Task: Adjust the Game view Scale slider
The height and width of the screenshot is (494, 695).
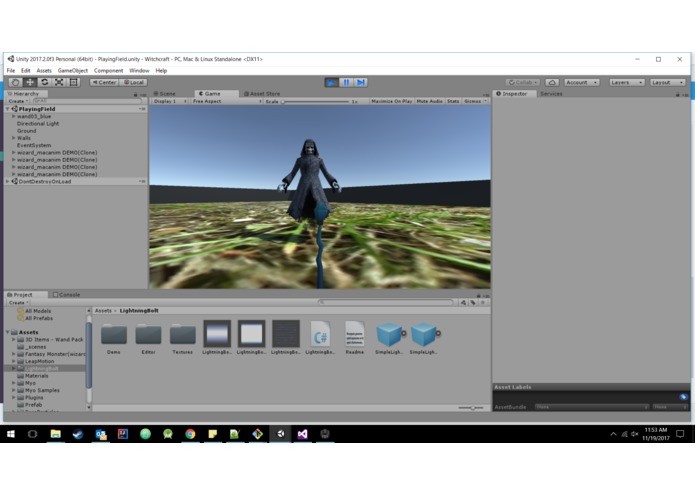Action: (316, 101)
